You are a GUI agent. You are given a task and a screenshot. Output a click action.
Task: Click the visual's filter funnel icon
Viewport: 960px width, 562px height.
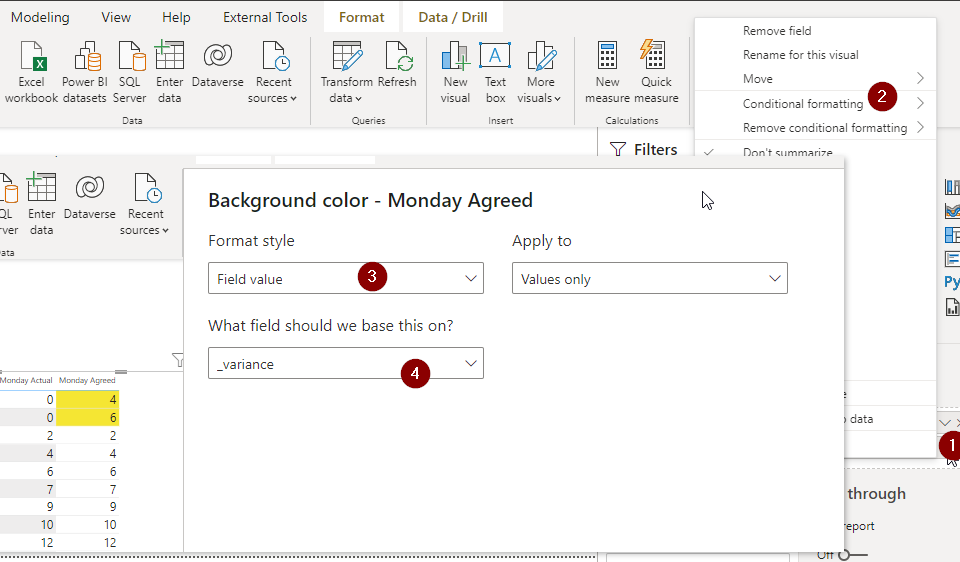point(178,360)
